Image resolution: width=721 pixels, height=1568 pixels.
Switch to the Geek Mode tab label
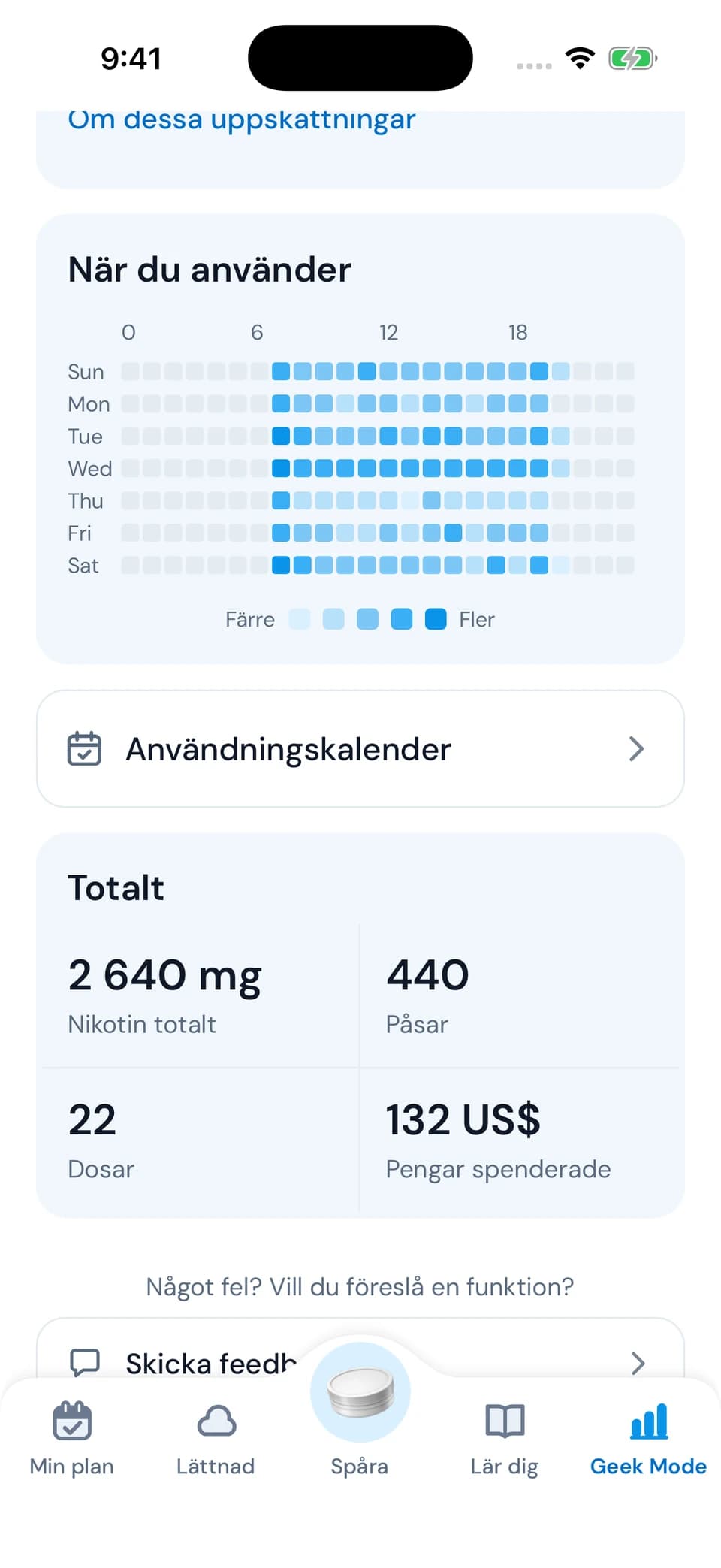pyautogui.click(x=649, y=1466)
